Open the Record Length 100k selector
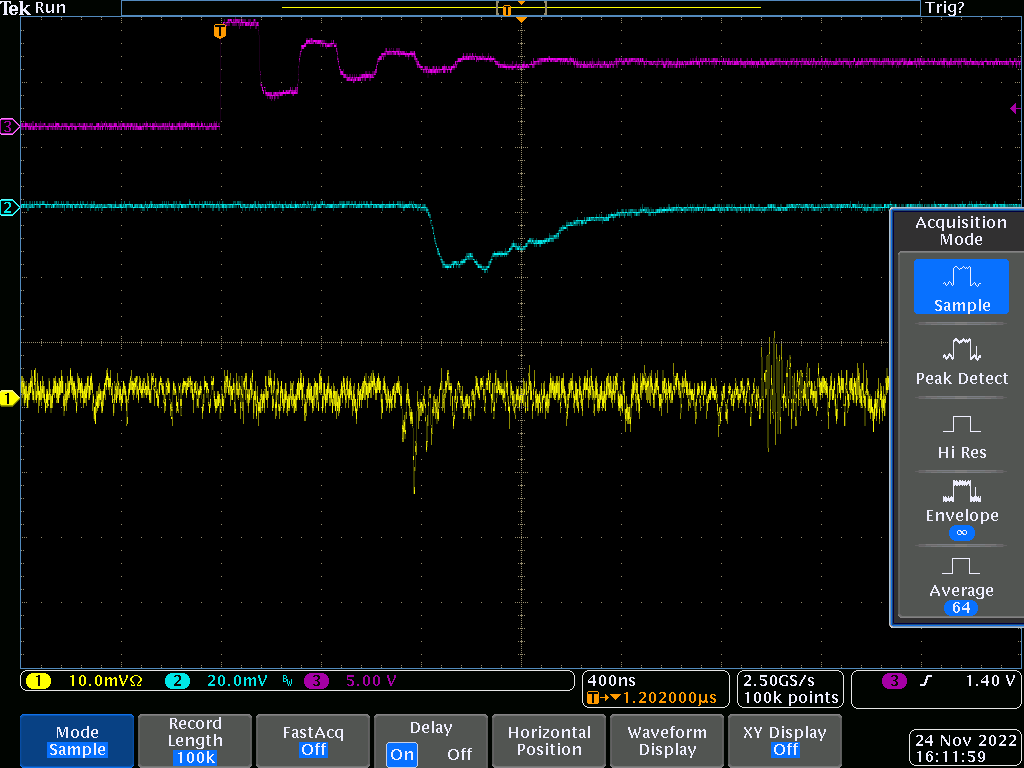The width and height of the screenshot is (1024, 768). [195, 741]
